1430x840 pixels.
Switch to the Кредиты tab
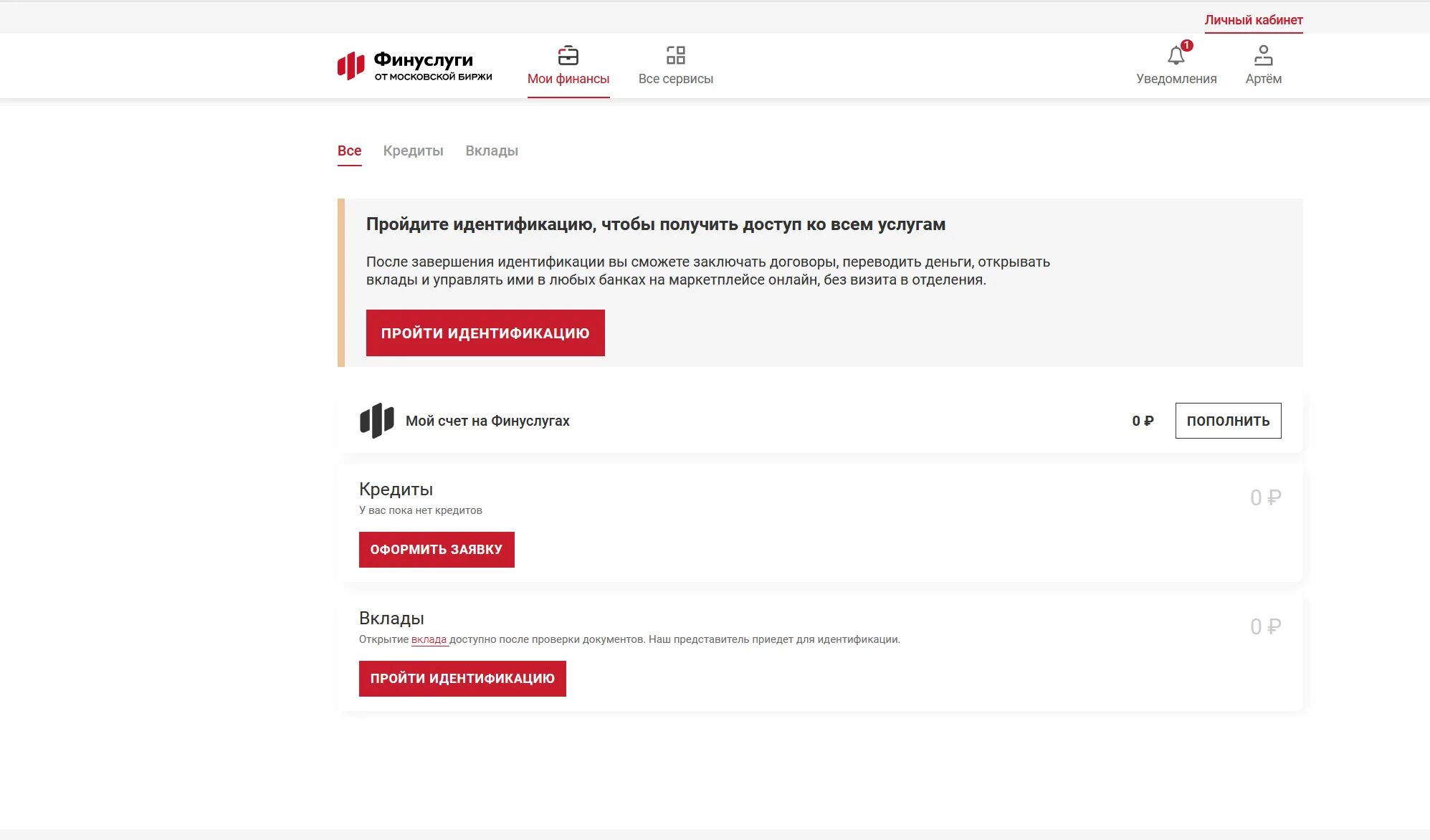click(413, 151)
